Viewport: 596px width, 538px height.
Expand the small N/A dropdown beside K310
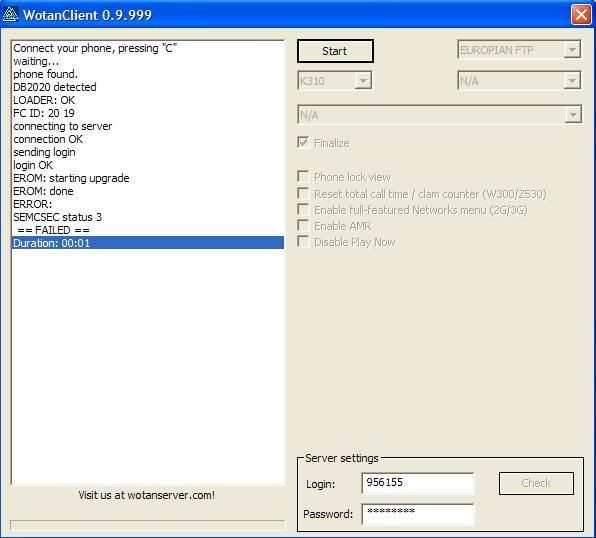point(572,81)
